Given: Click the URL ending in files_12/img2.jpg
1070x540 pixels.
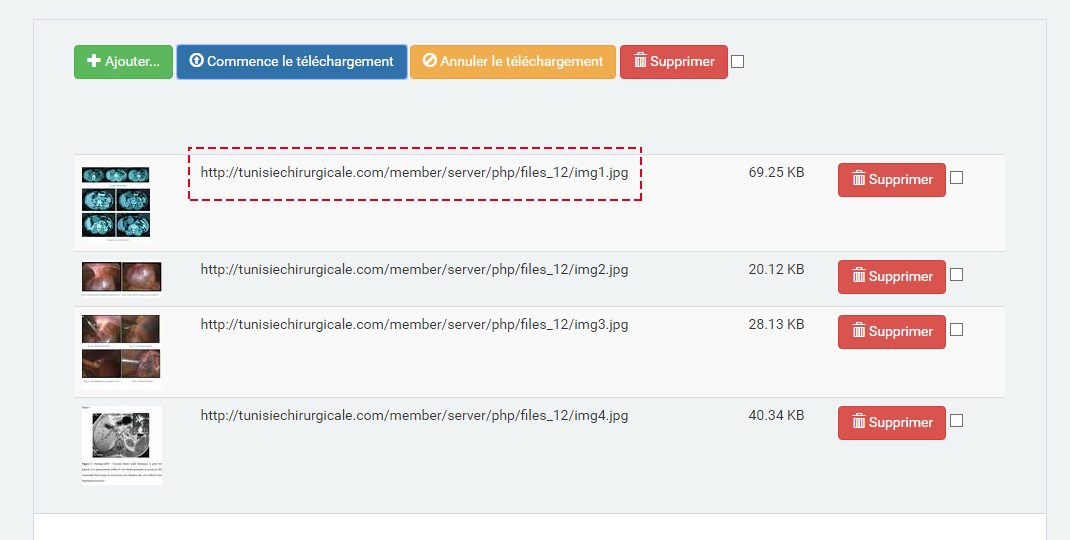Looking at the screenshot, I should [x=414, y=270].
